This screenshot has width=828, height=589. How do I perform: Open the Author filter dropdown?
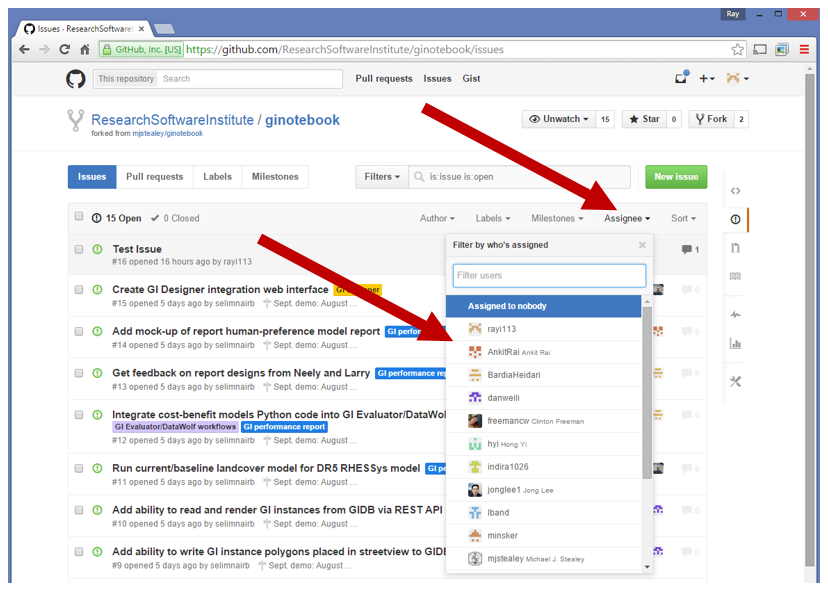[437, 218]
